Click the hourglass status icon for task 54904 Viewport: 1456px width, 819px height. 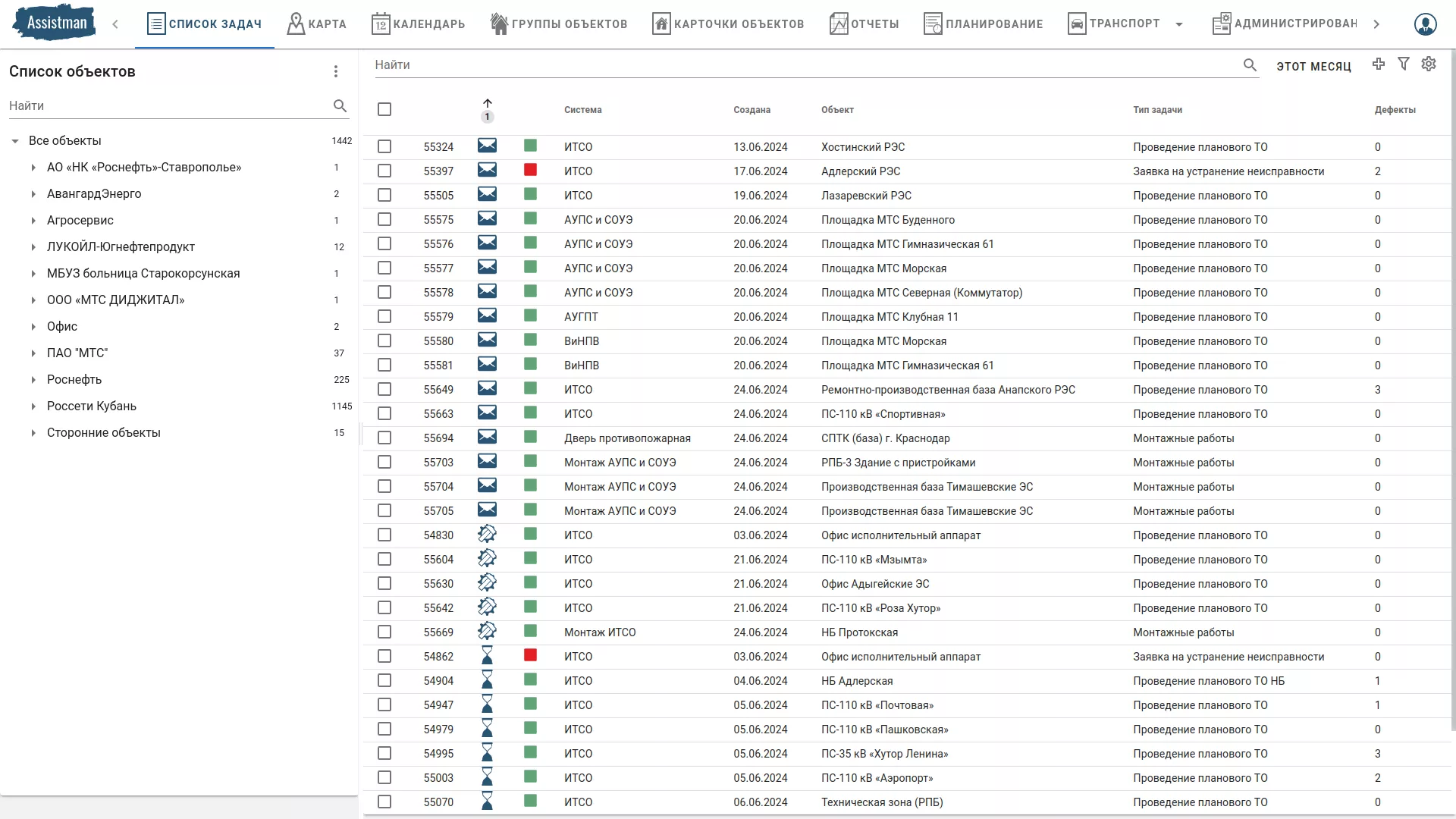(487, 680)
